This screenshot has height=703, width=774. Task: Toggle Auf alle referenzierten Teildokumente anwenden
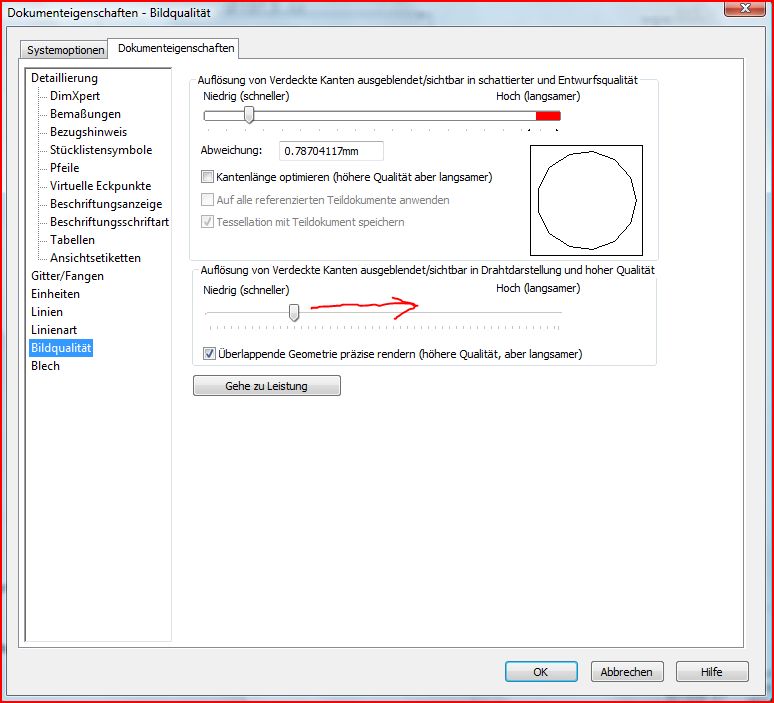[207, 200]
